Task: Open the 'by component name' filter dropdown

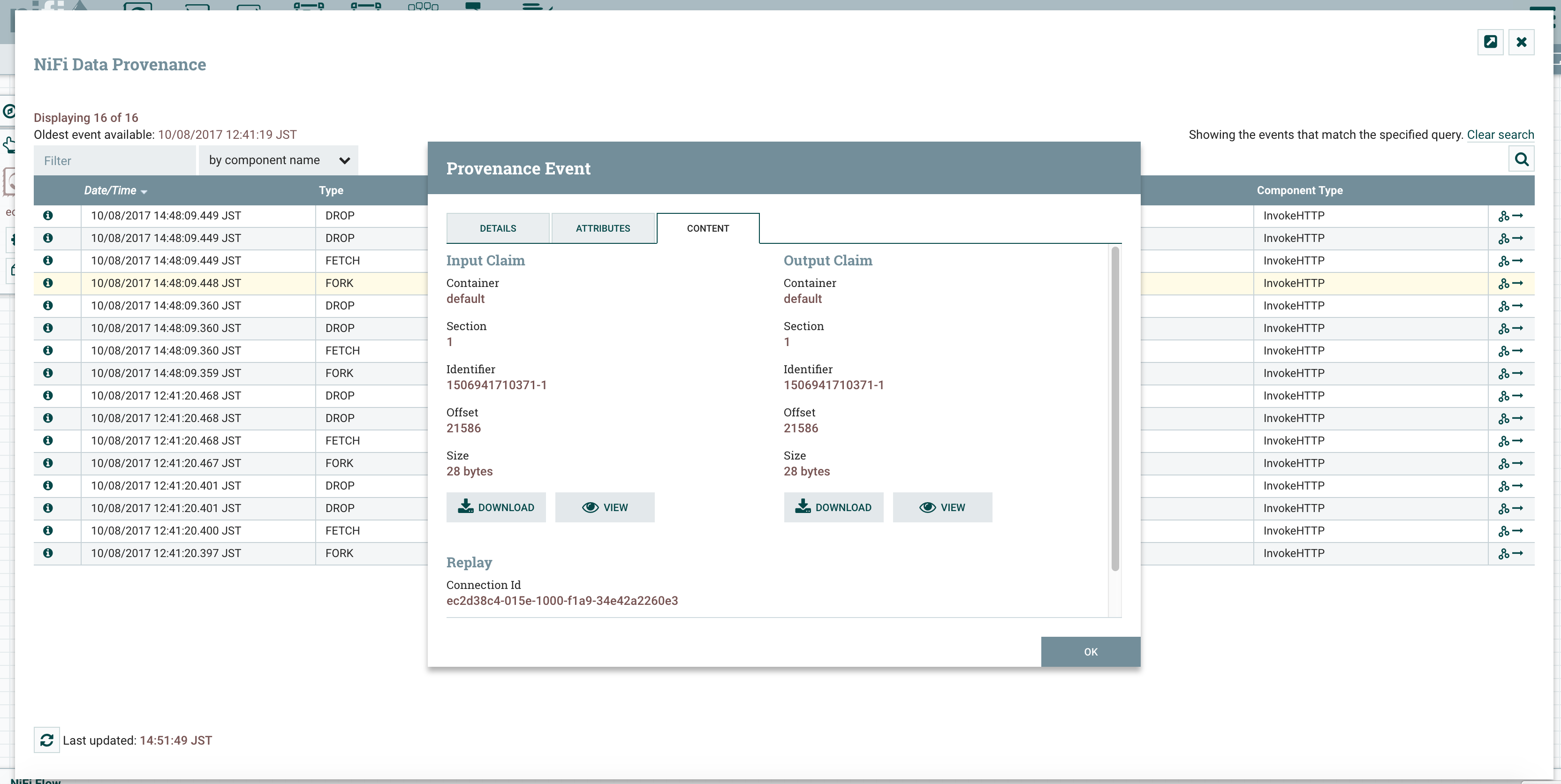Action: click(x=279, y=160)
